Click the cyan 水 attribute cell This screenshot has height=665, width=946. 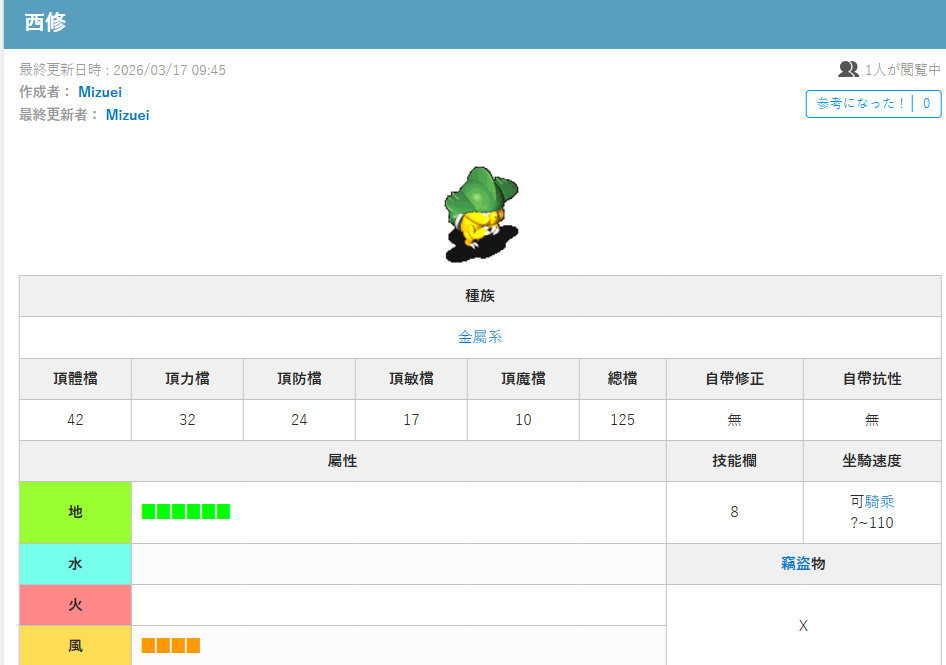75,564
